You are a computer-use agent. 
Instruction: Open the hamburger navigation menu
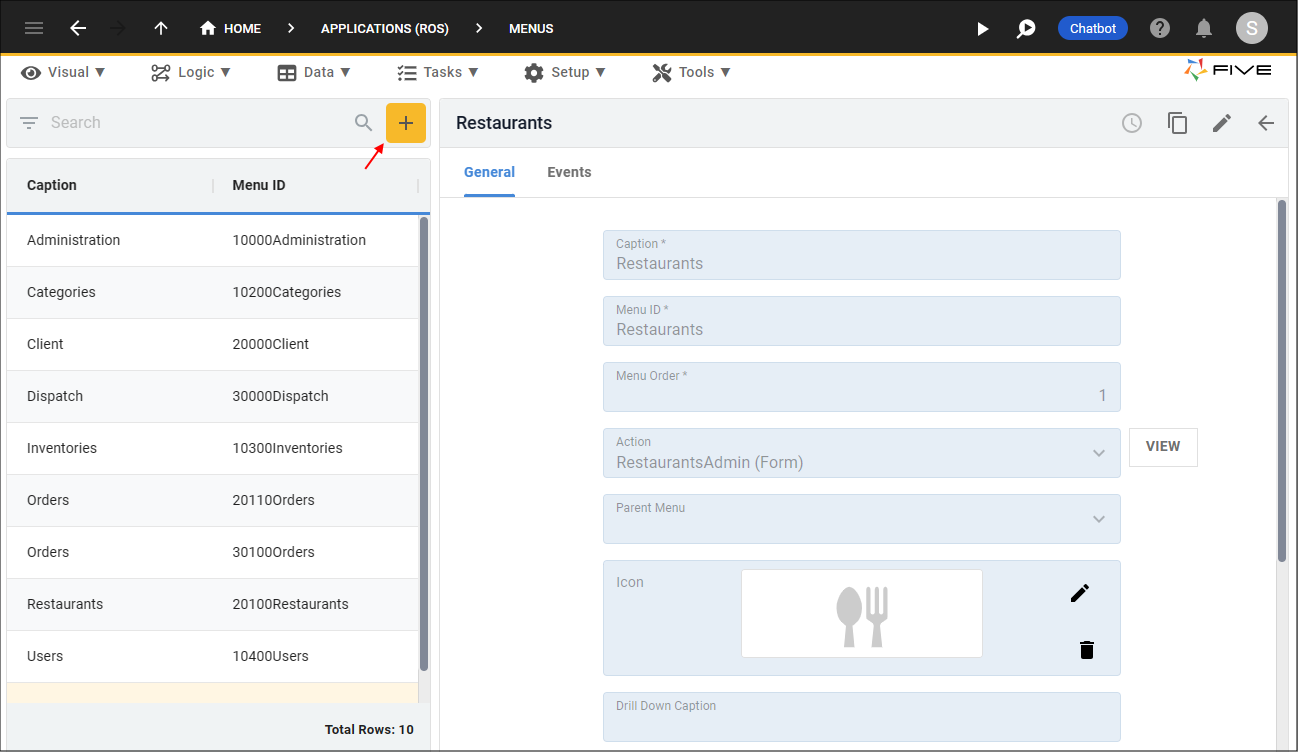(34, 28)
